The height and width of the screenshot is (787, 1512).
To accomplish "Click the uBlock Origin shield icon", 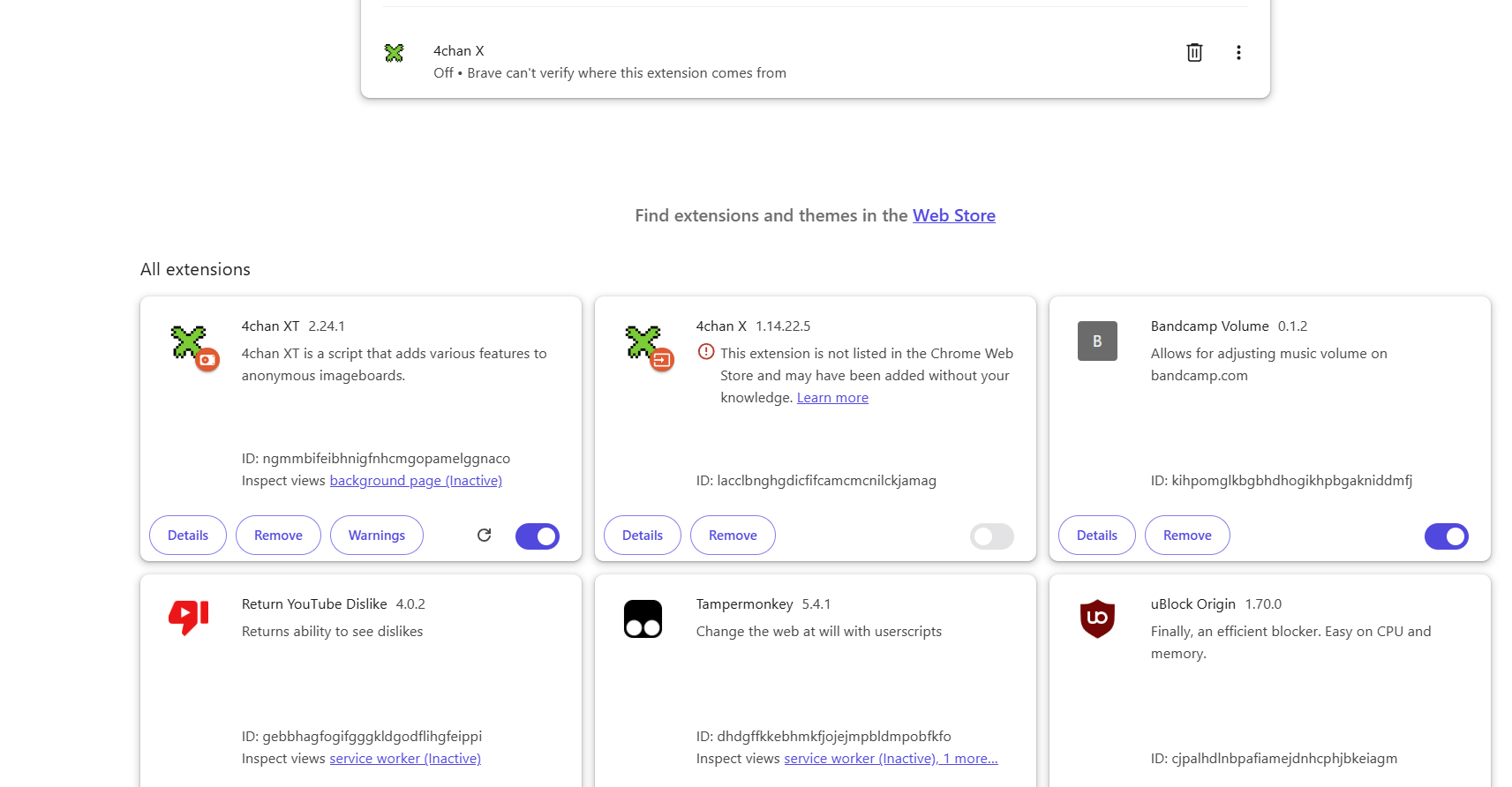I will [x=1097, y=618].
